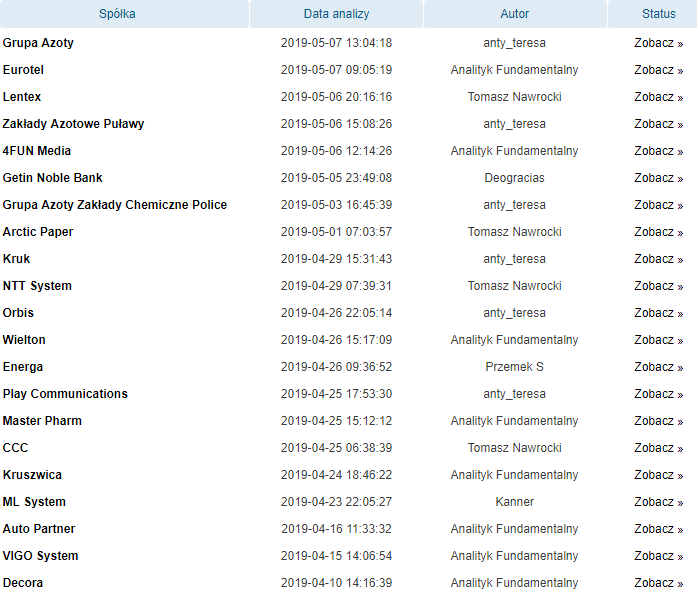Select company name Orbis
Screen dimensions: 699x595
pyautogui.click(x=18, y=313)
